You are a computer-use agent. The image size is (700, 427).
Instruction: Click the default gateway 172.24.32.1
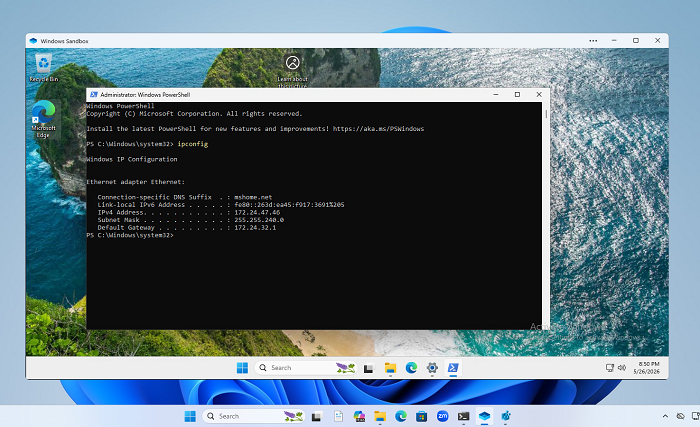click(x=255, y=227)
